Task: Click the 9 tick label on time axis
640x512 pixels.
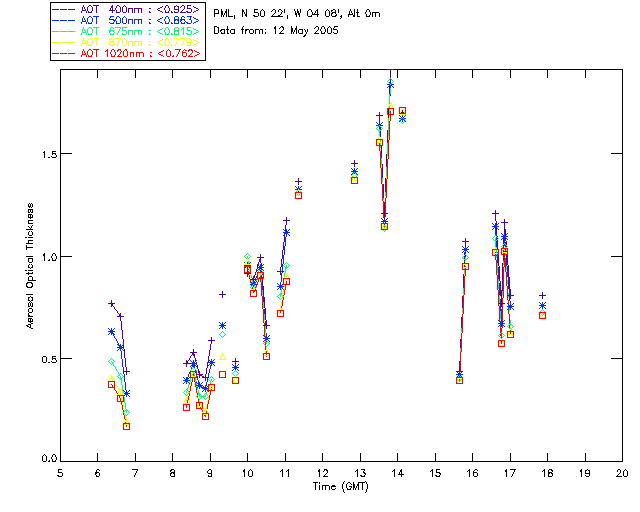Action: (x=210, y=471)
